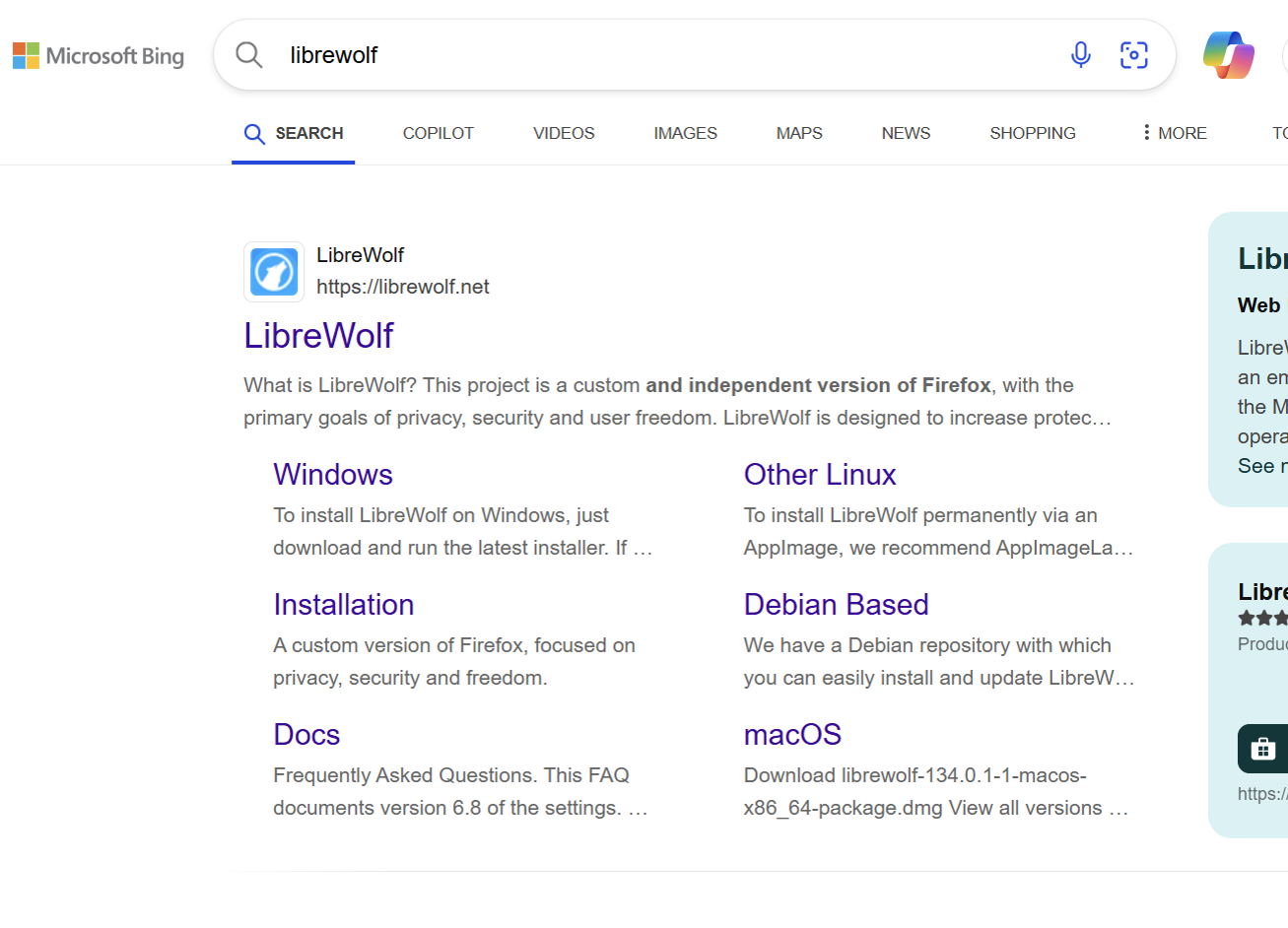
Task: Click 'To install LibreWolf on Windows' snippet
Action: coord(463,531)
